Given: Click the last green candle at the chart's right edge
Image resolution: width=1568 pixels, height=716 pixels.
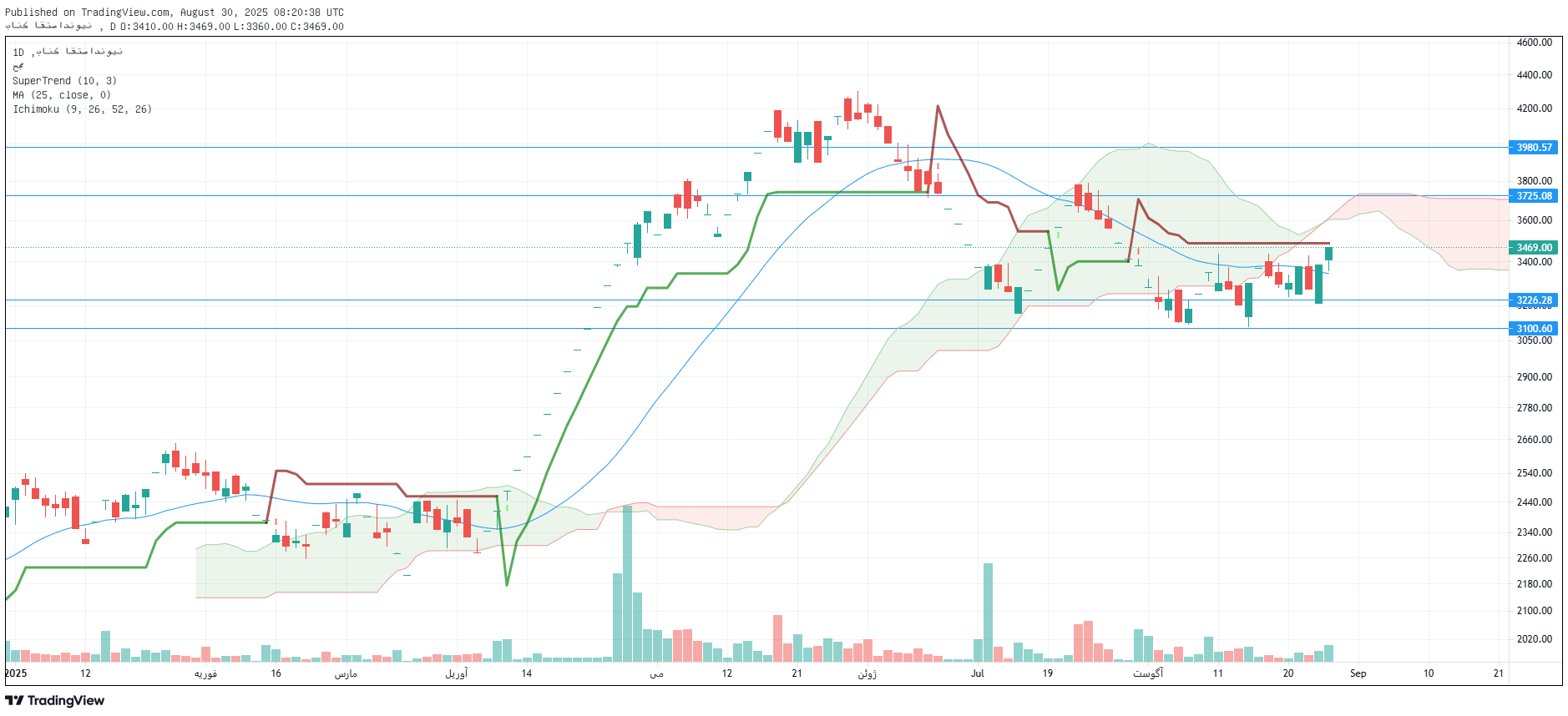Looking at the screenshot, I should (1328, 254).
